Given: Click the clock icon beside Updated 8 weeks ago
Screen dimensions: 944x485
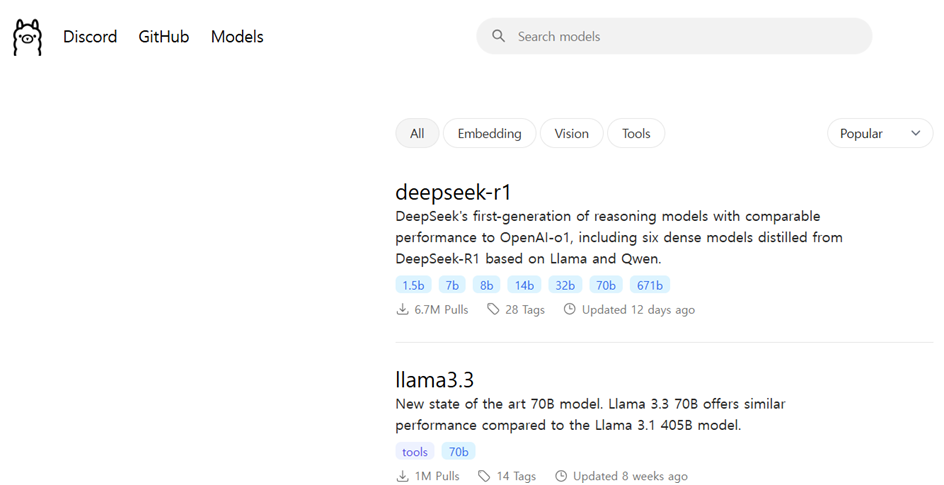Looking at the screenshot, I should (561, 476).
